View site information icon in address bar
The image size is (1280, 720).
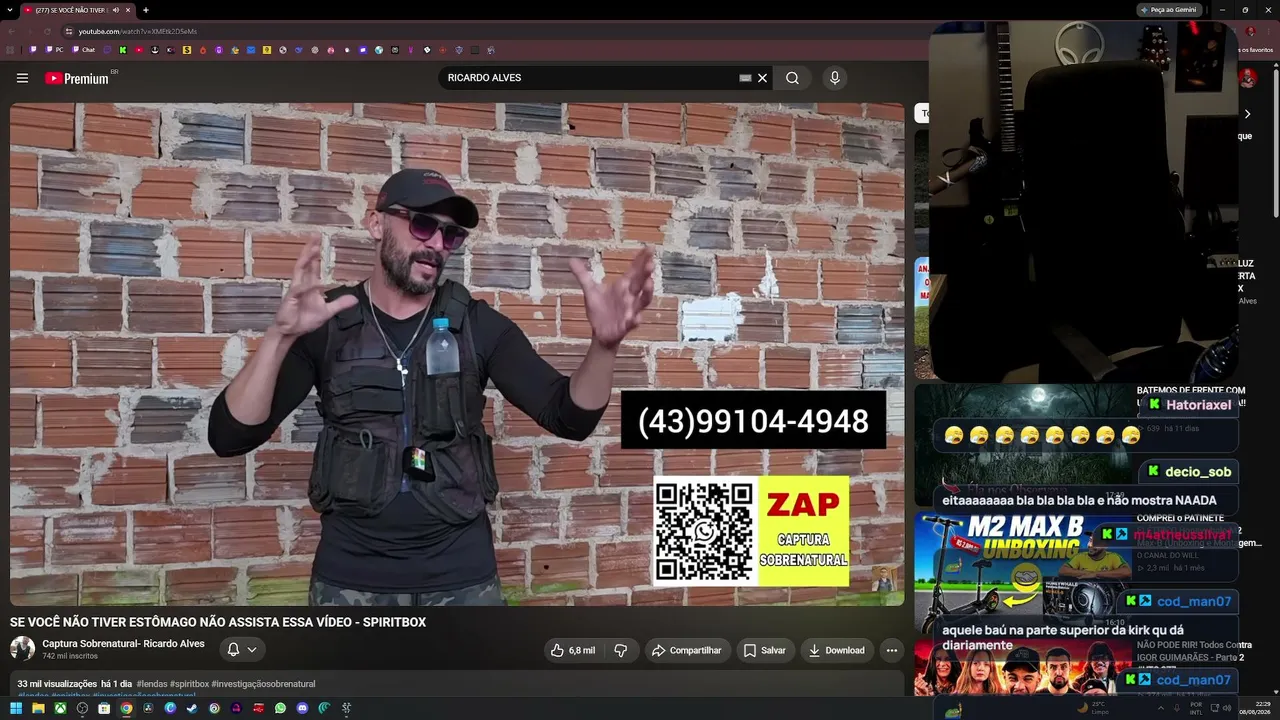pyautogui.click(x=69, y=31)
